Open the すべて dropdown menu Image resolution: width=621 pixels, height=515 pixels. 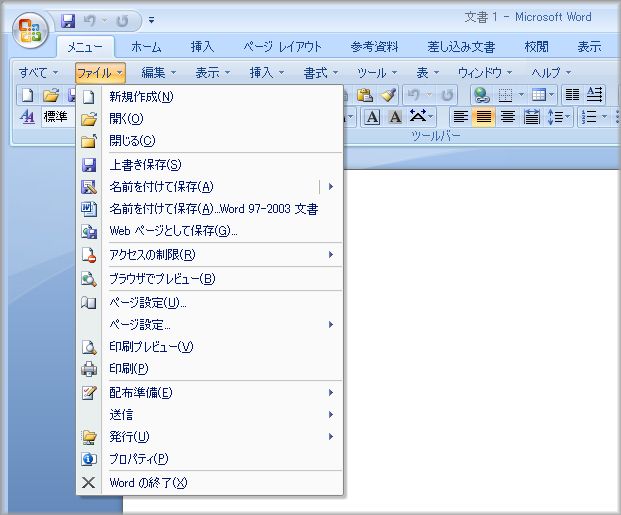coord(38,72)
